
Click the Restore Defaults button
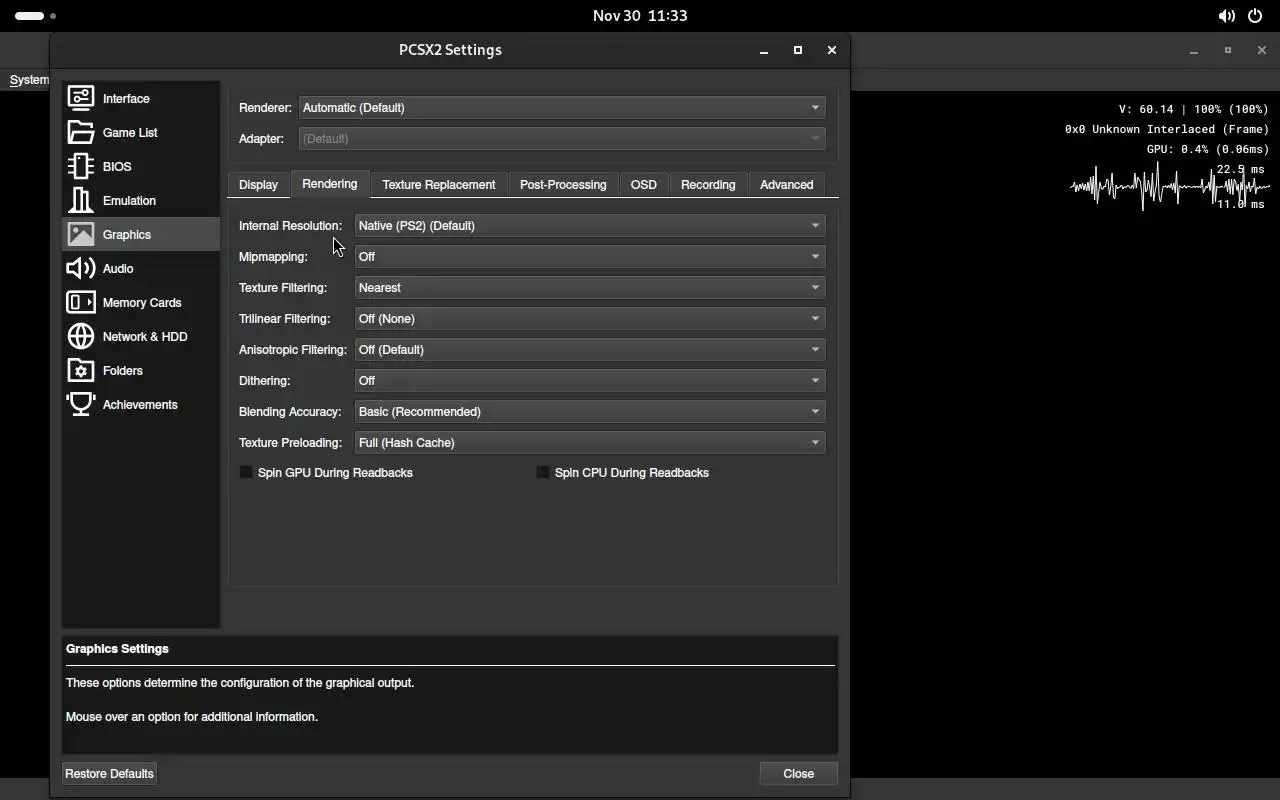coord(109,773)
